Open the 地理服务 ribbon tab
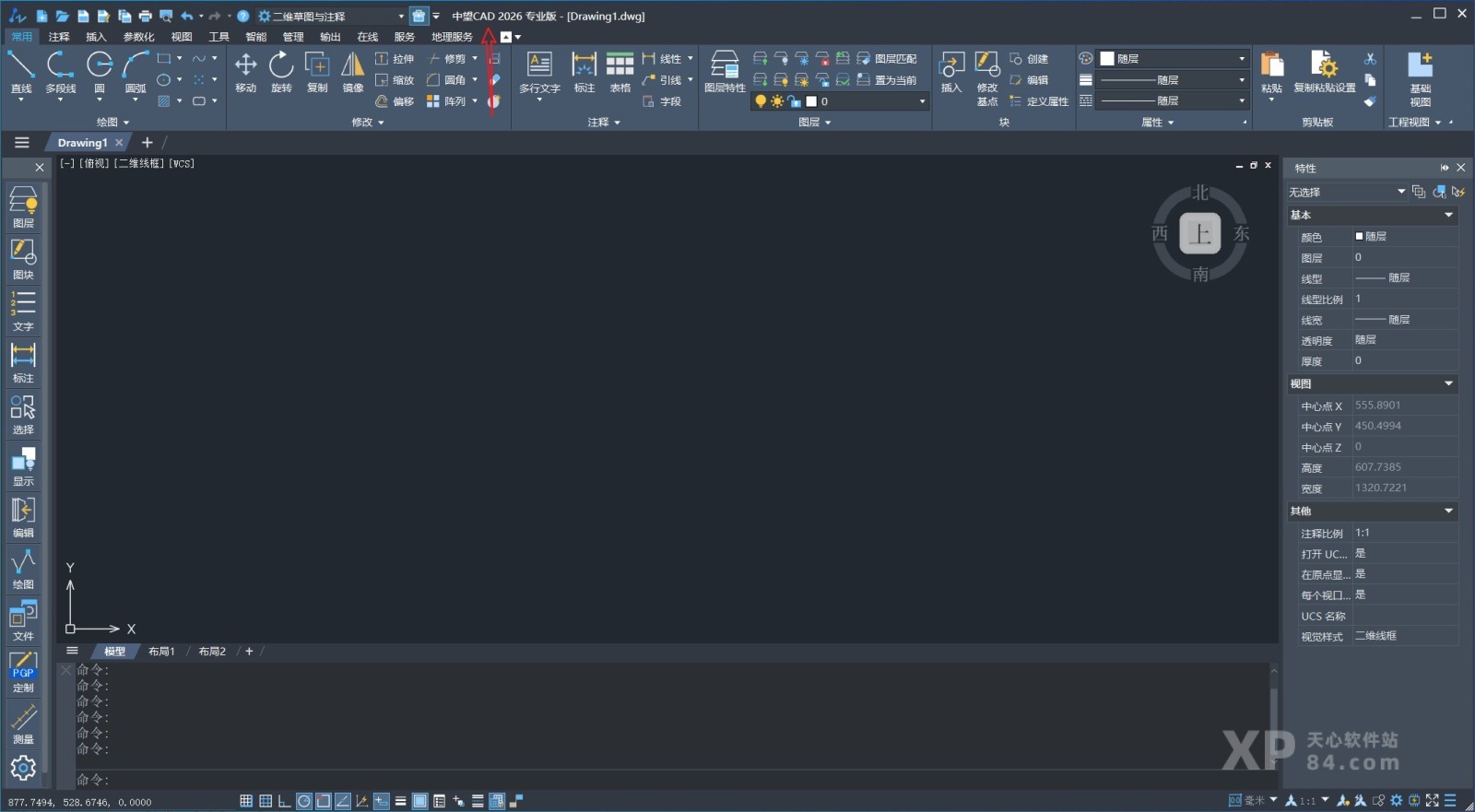 (x=452, y=37)
